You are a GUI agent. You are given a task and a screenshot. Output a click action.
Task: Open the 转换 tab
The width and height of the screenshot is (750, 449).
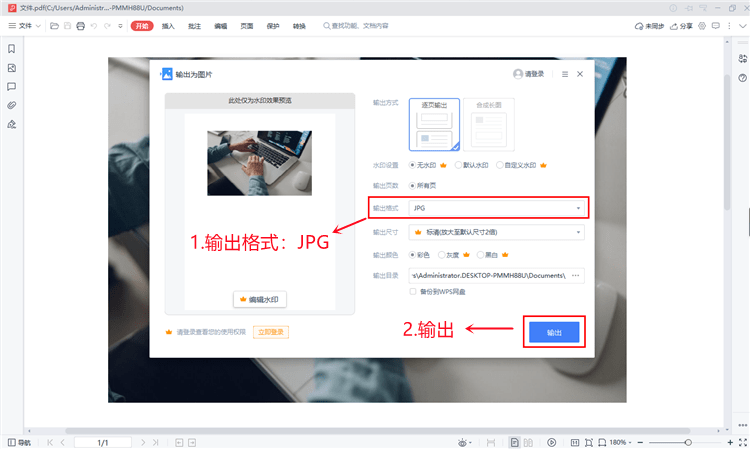tap(299, 26)
